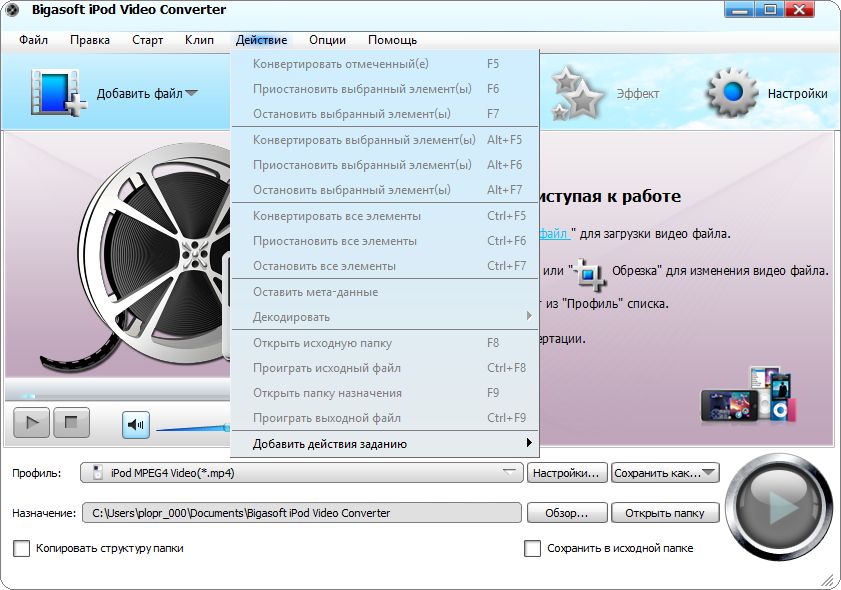Open the Старт menu
This screenshot has width=841, height=590.
point(147,40)
